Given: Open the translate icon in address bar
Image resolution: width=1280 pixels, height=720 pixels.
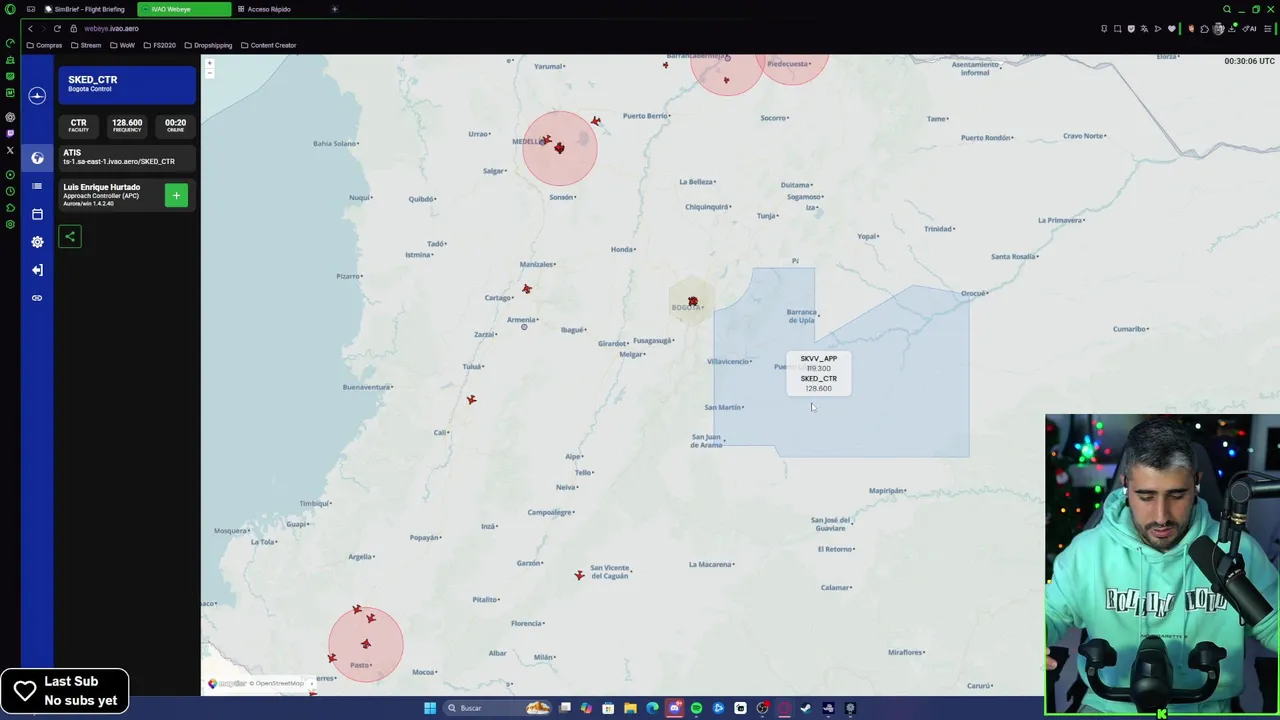Looking at the screenshot, I should (1144, 28).
